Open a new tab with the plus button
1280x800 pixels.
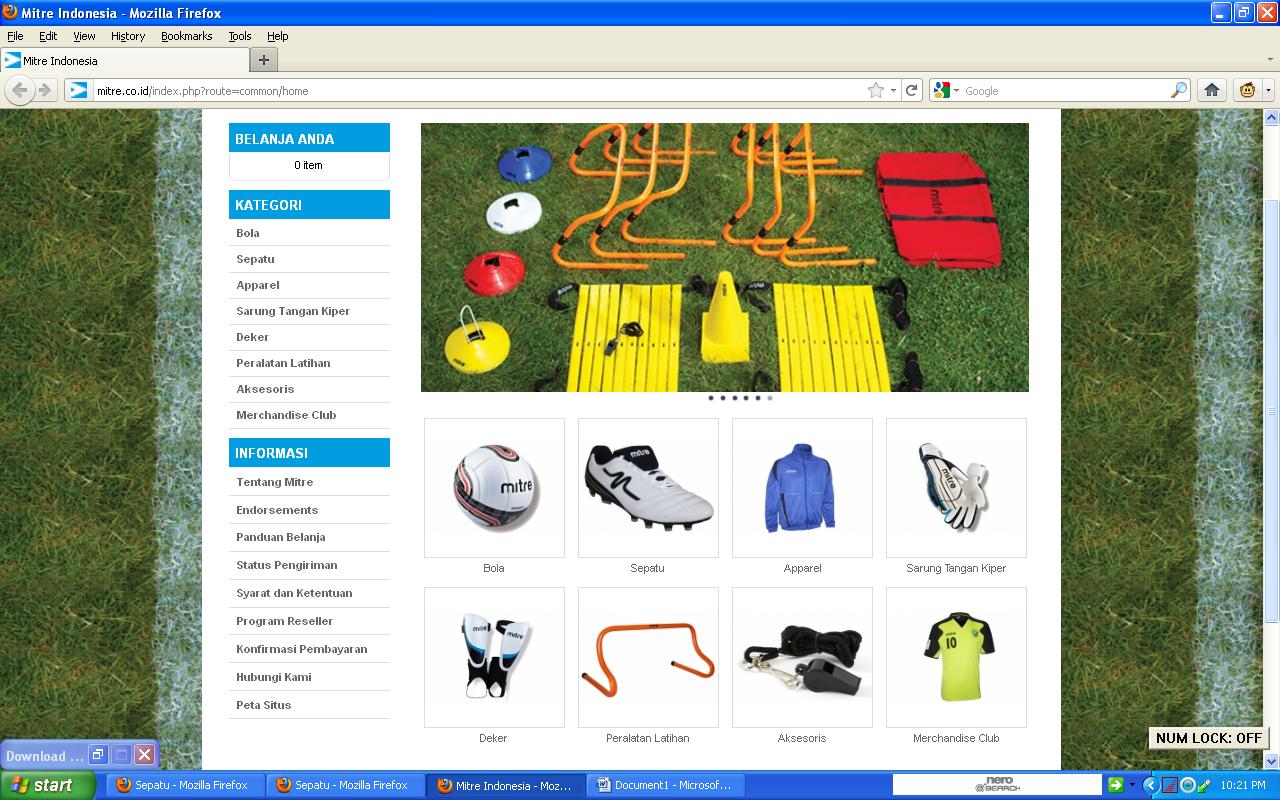click(x=263, y=60)
